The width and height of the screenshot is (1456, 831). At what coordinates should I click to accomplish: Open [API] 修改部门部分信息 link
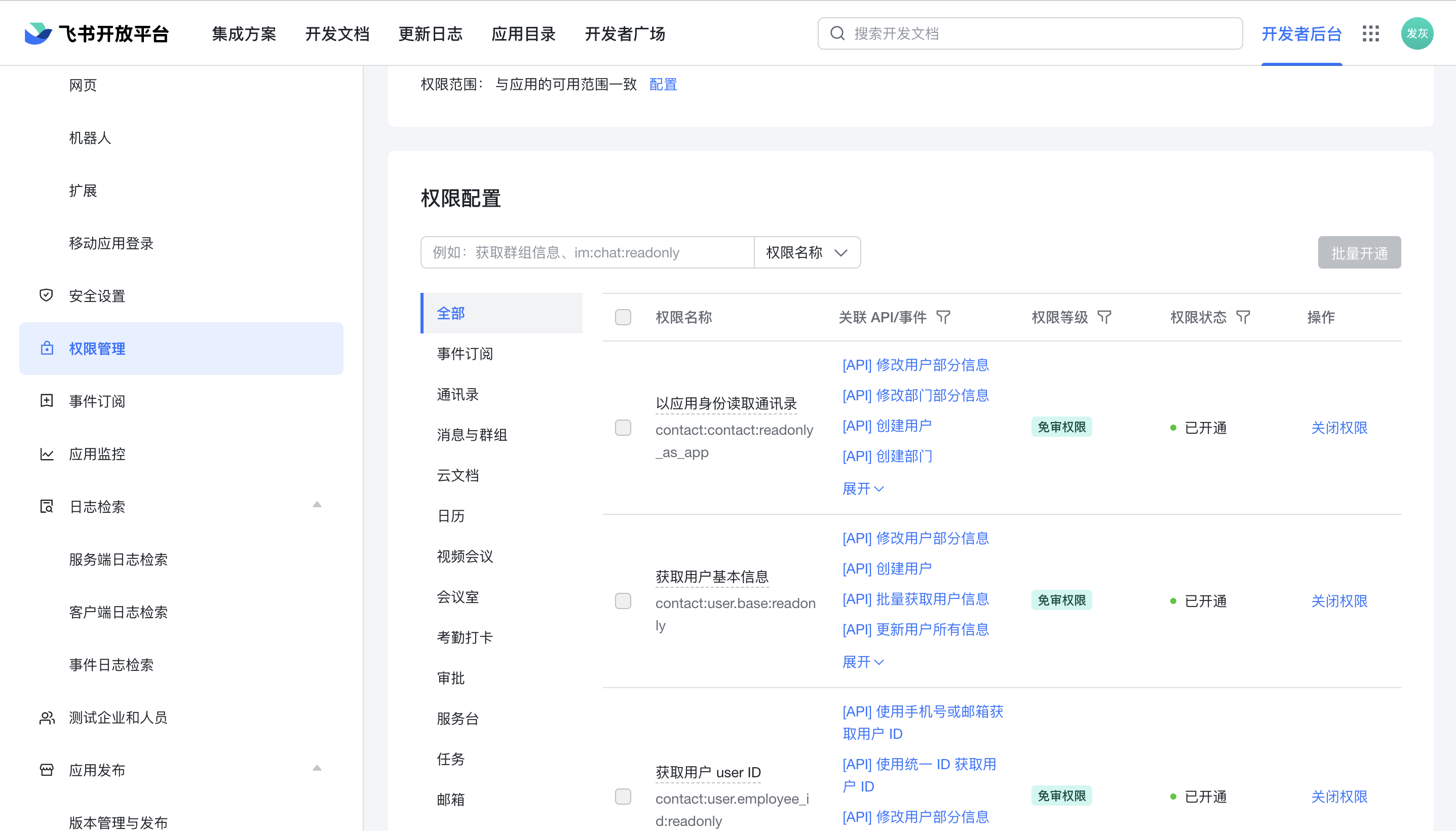(915, 396)
